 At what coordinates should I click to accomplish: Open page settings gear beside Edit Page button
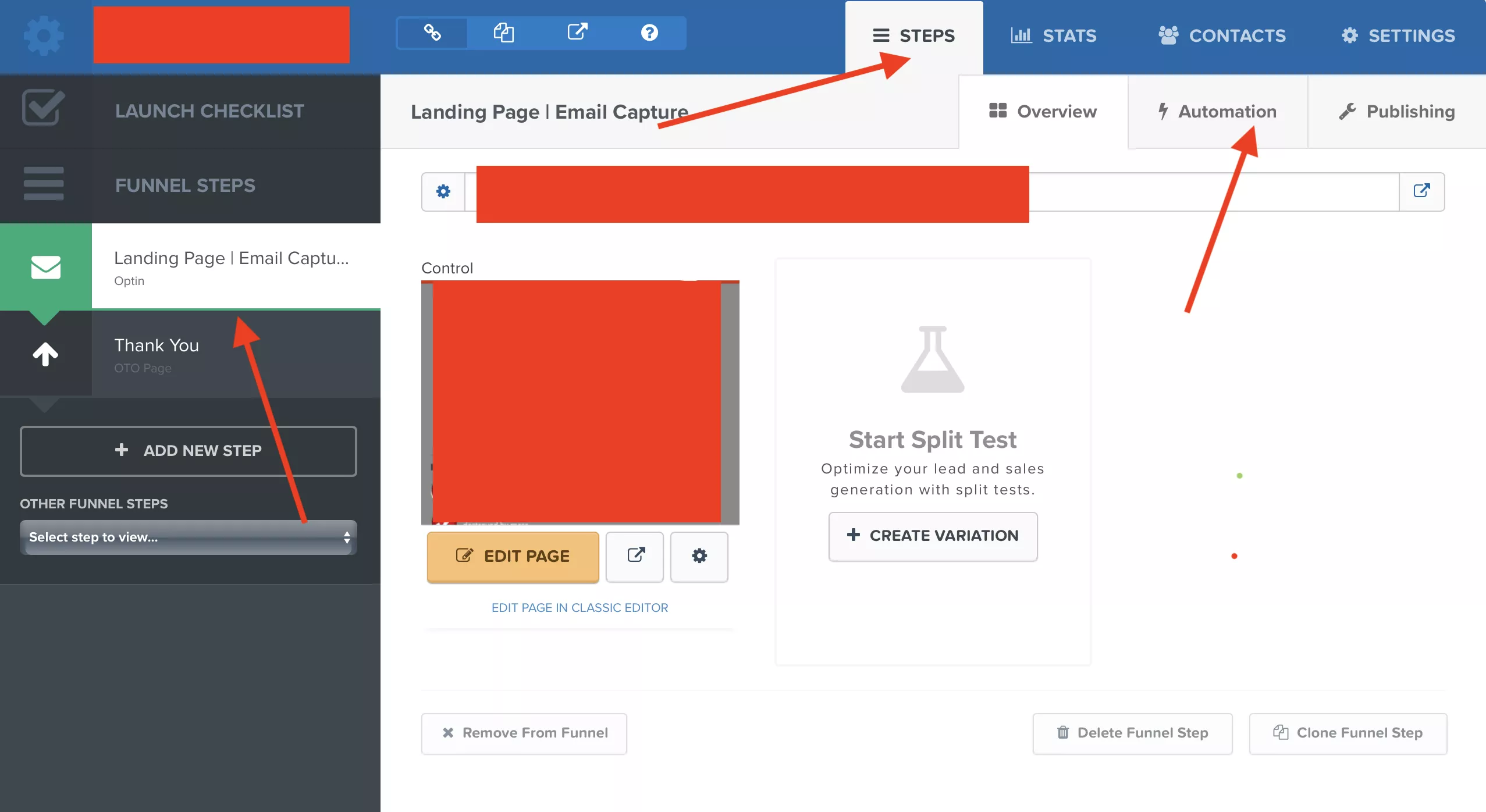point(699,557)
